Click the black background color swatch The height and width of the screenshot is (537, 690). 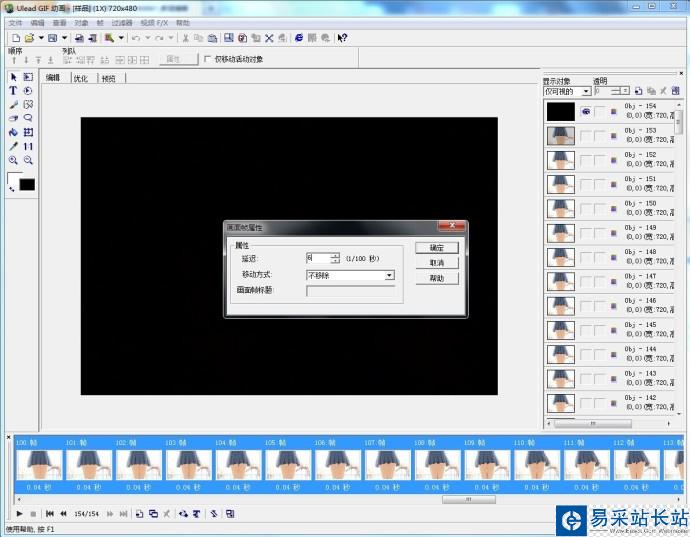27,185
